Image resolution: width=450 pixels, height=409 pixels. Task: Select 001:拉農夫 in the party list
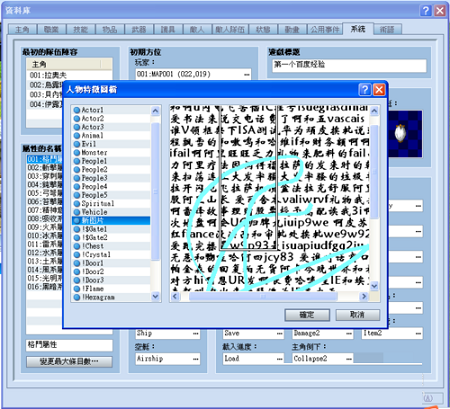(x=69, y=75)
